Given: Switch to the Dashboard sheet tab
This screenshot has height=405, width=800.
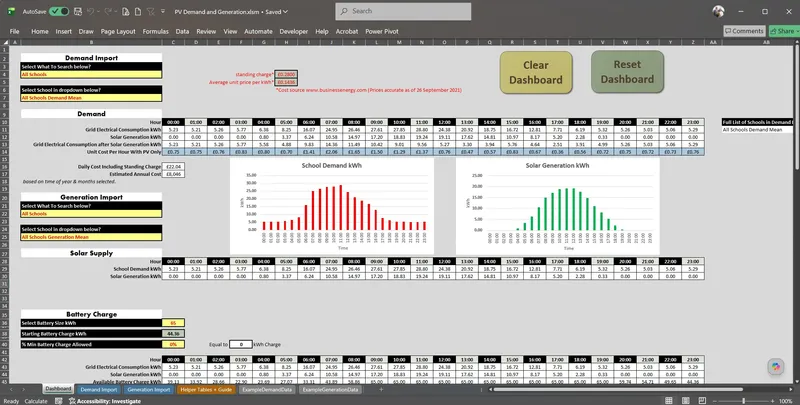Looking at the screenshot, I should pyautogui.click(x=58, y=389).
